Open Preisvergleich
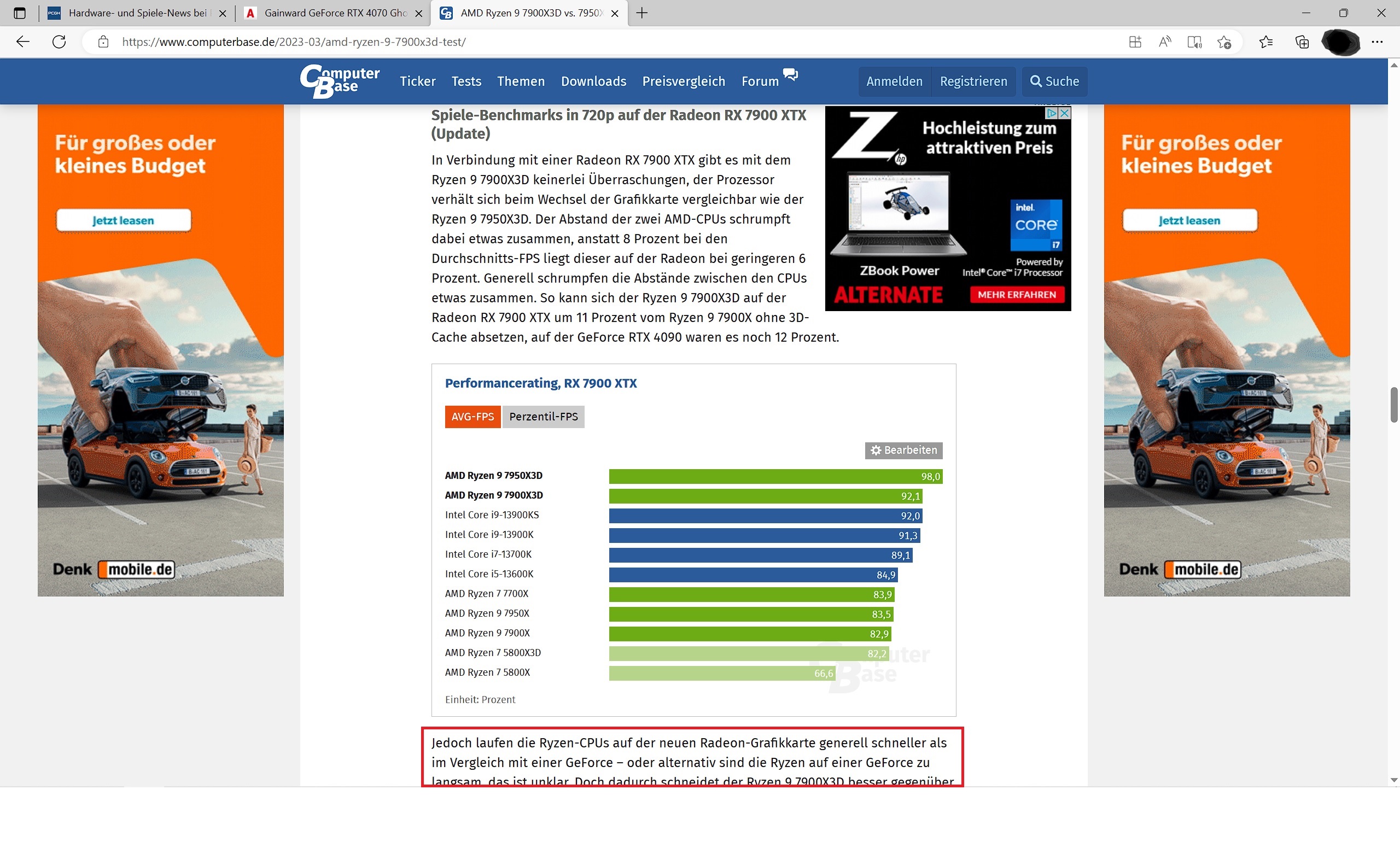Screen dimensions: 1400x842 [684, 81]
